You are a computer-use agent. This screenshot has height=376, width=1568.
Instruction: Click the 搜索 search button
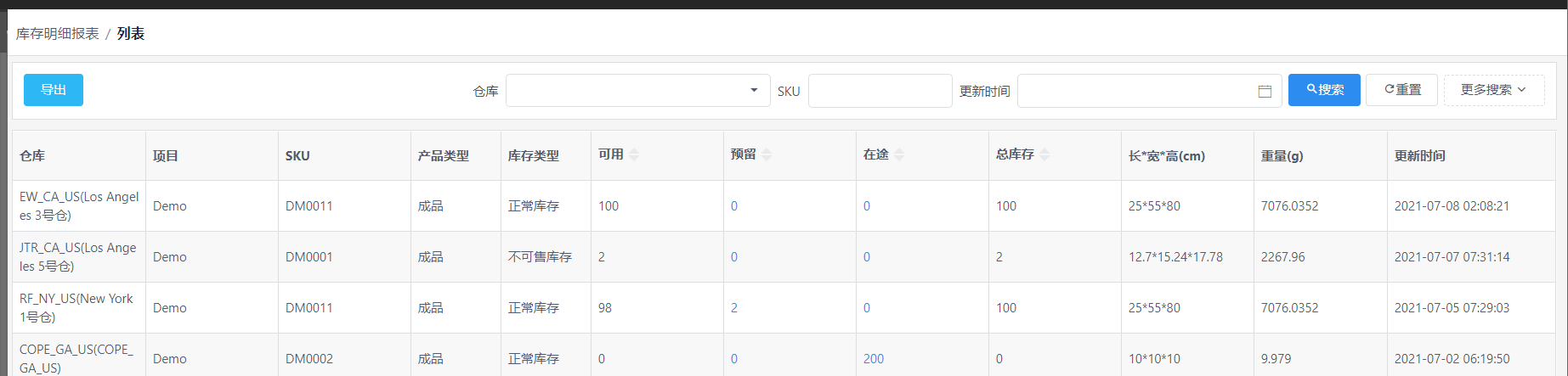click(1324, 90)
